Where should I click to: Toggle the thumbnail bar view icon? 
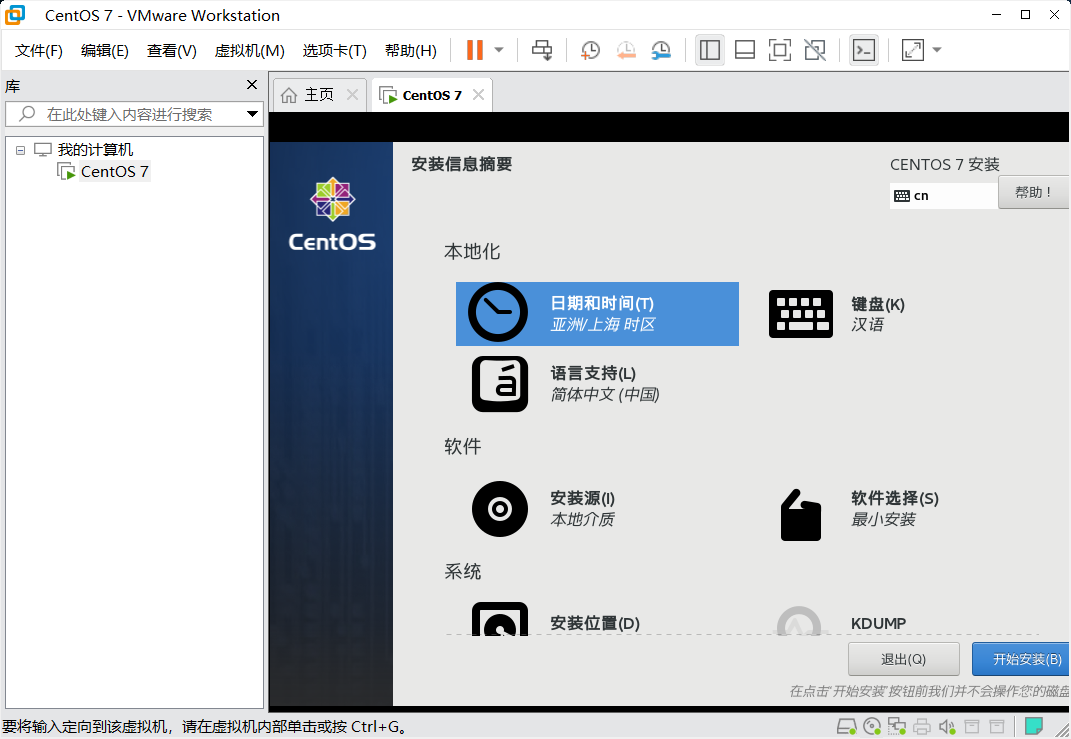pyautogui.click(x=745, y=50)
